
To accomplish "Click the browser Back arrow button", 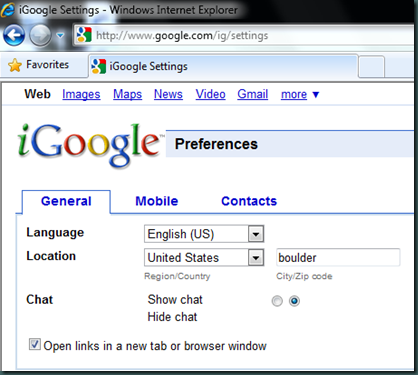I will (14, 35).
